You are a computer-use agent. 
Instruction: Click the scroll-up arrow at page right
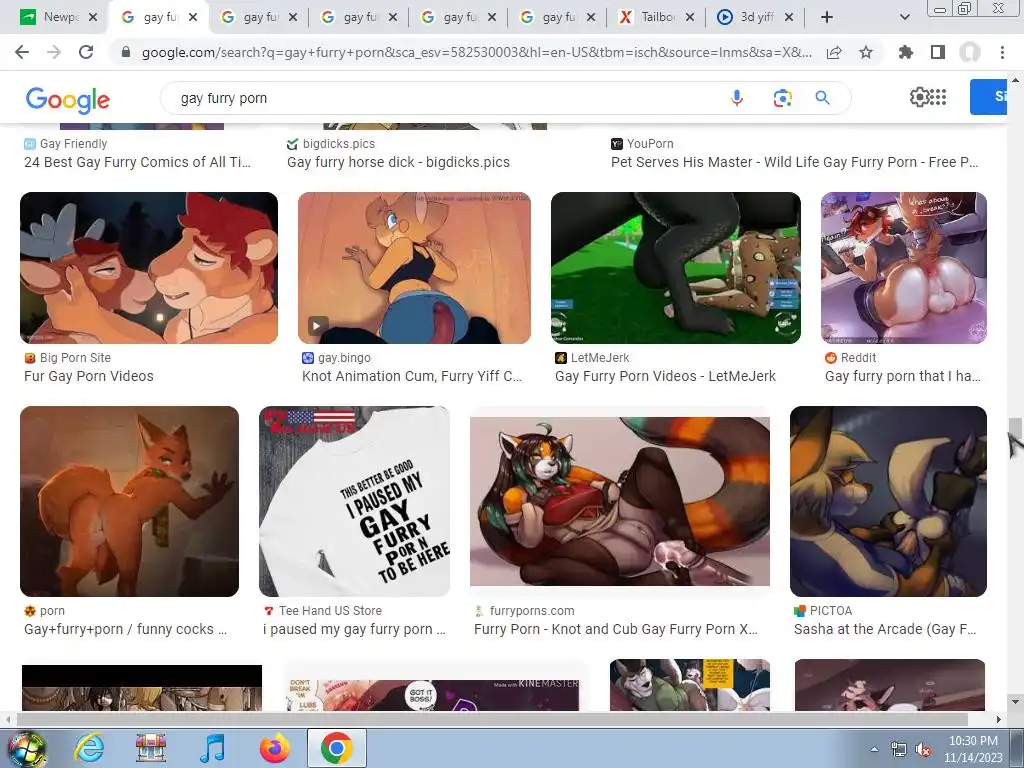pyautogui.click(x=1014, y=80)
